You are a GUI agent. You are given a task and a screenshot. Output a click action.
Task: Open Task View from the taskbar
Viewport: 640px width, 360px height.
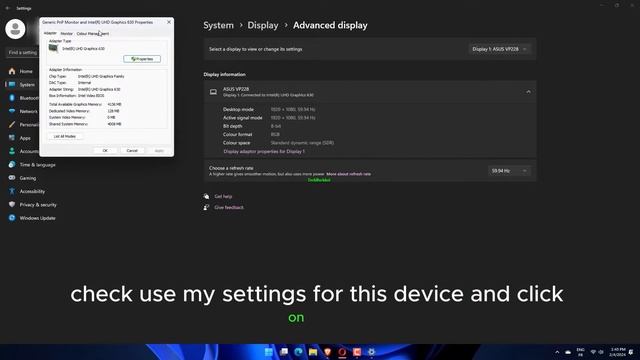pos(284,352)
